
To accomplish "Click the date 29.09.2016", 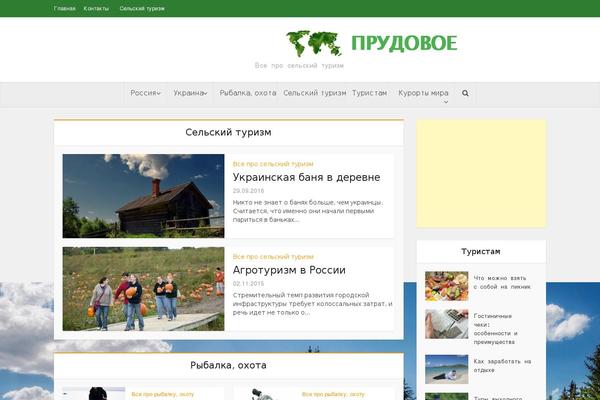I will coord(248,191).
